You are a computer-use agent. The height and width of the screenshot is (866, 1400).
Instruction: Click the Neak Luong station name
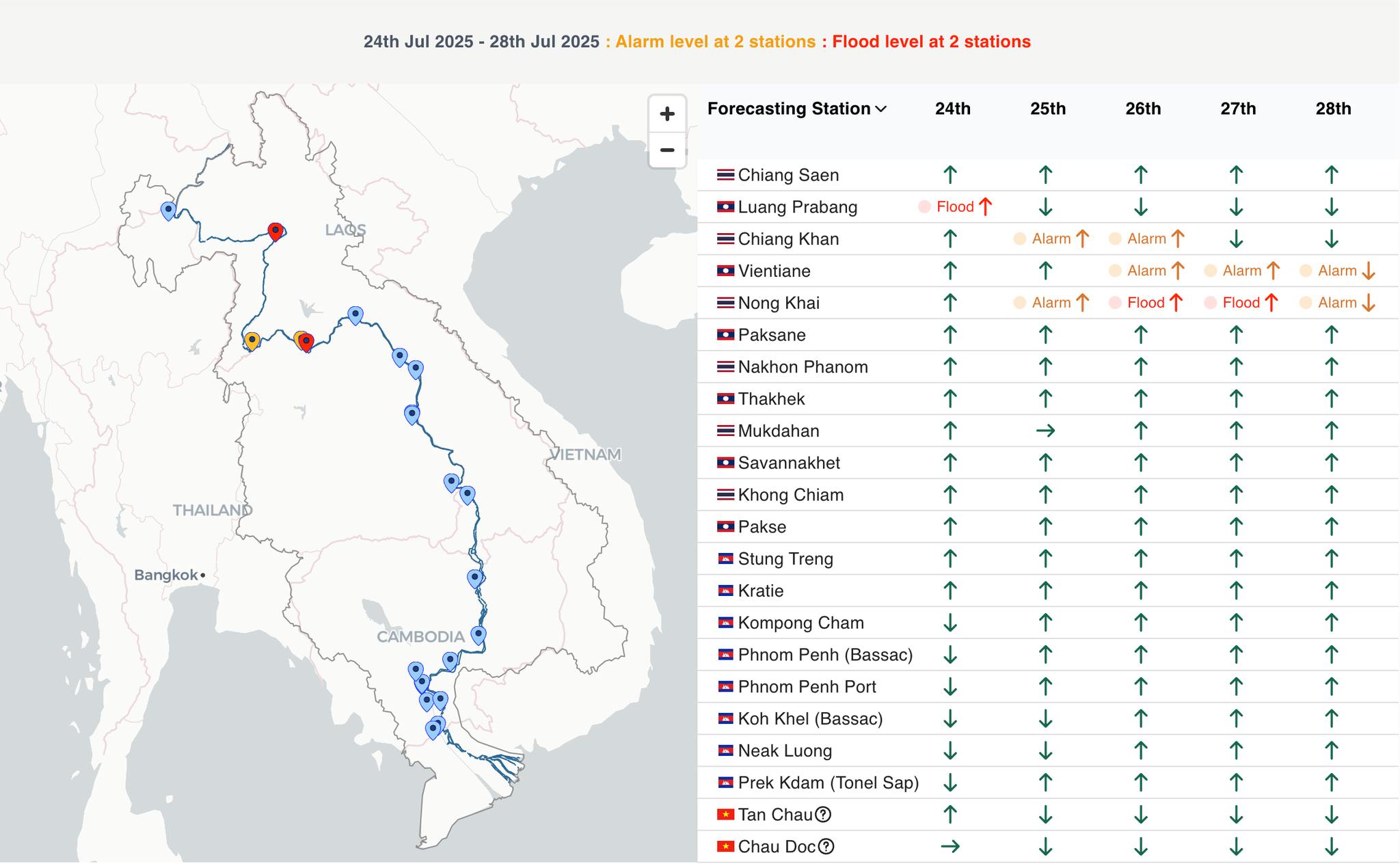pyautogui.click(x=785, y=750)
